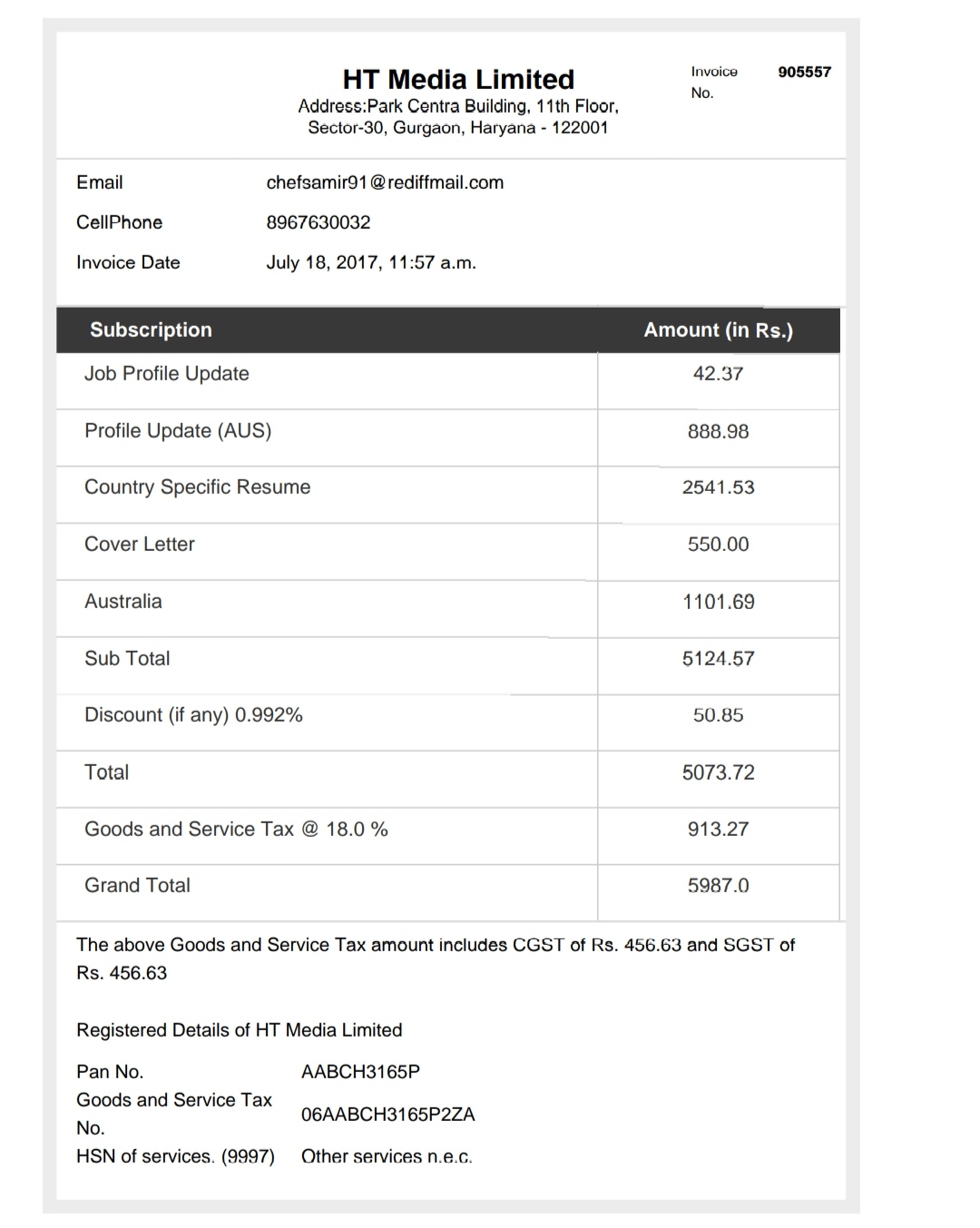The image size is (980, 1228).
Task: Click the Total amount 5073.72
Action: click(718, 772)
